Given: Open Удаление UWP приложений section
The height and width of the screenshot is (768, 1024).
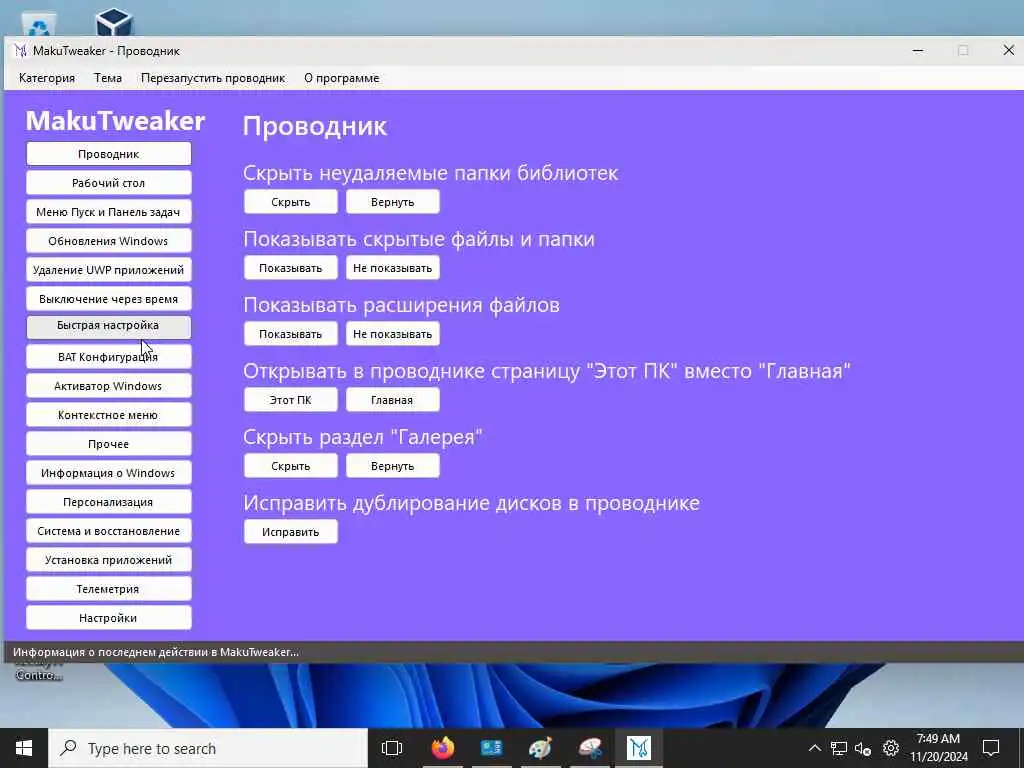Looking at the screenshot, I should tap(108, 270).
